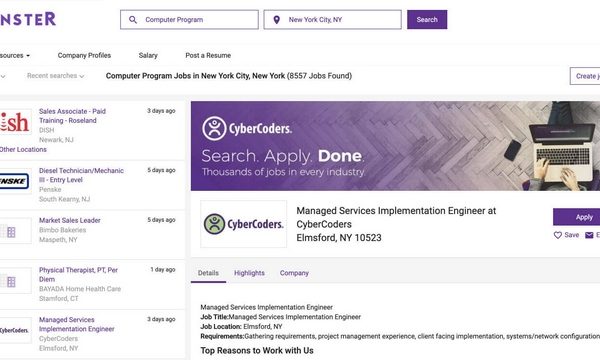The image size is (600, 360).
Task: Switch to the Details tab
Action: coord(208,273)
